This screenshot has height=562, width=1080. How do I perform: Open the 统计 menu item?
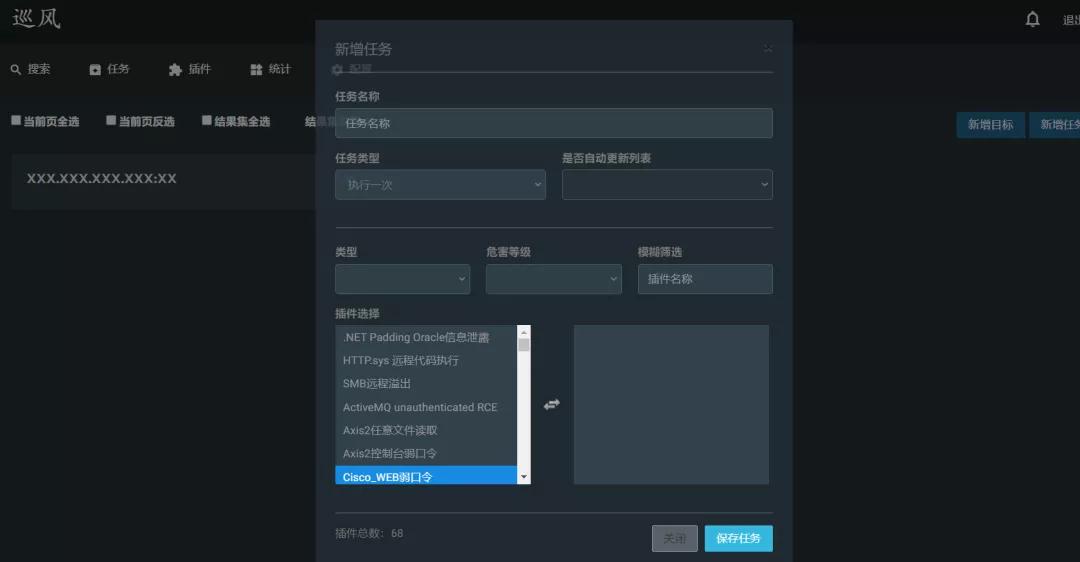click(279, 69)
